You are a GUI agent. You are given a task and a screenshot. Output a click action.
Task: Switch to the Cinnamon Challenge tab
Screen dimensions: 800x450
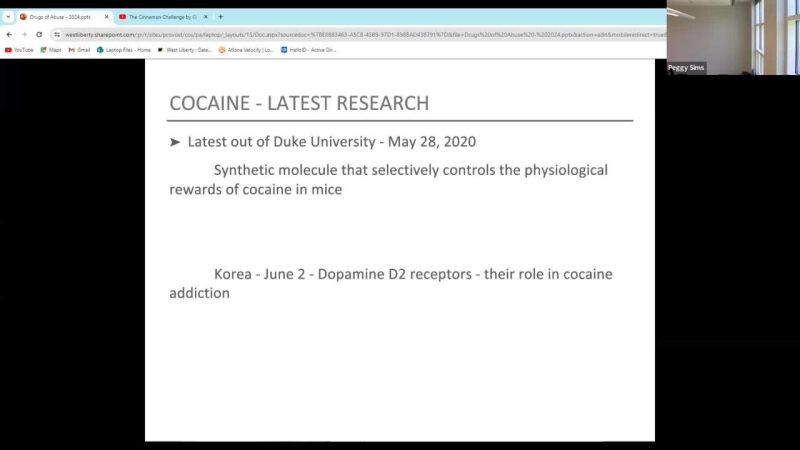[160, 17]
